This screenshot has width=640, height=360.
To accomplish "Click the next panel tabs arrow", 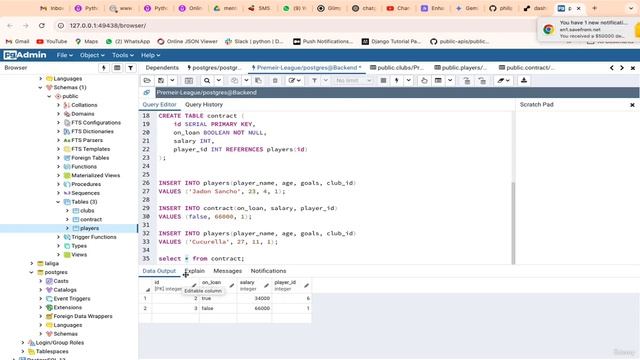I will tap(622, 68).
